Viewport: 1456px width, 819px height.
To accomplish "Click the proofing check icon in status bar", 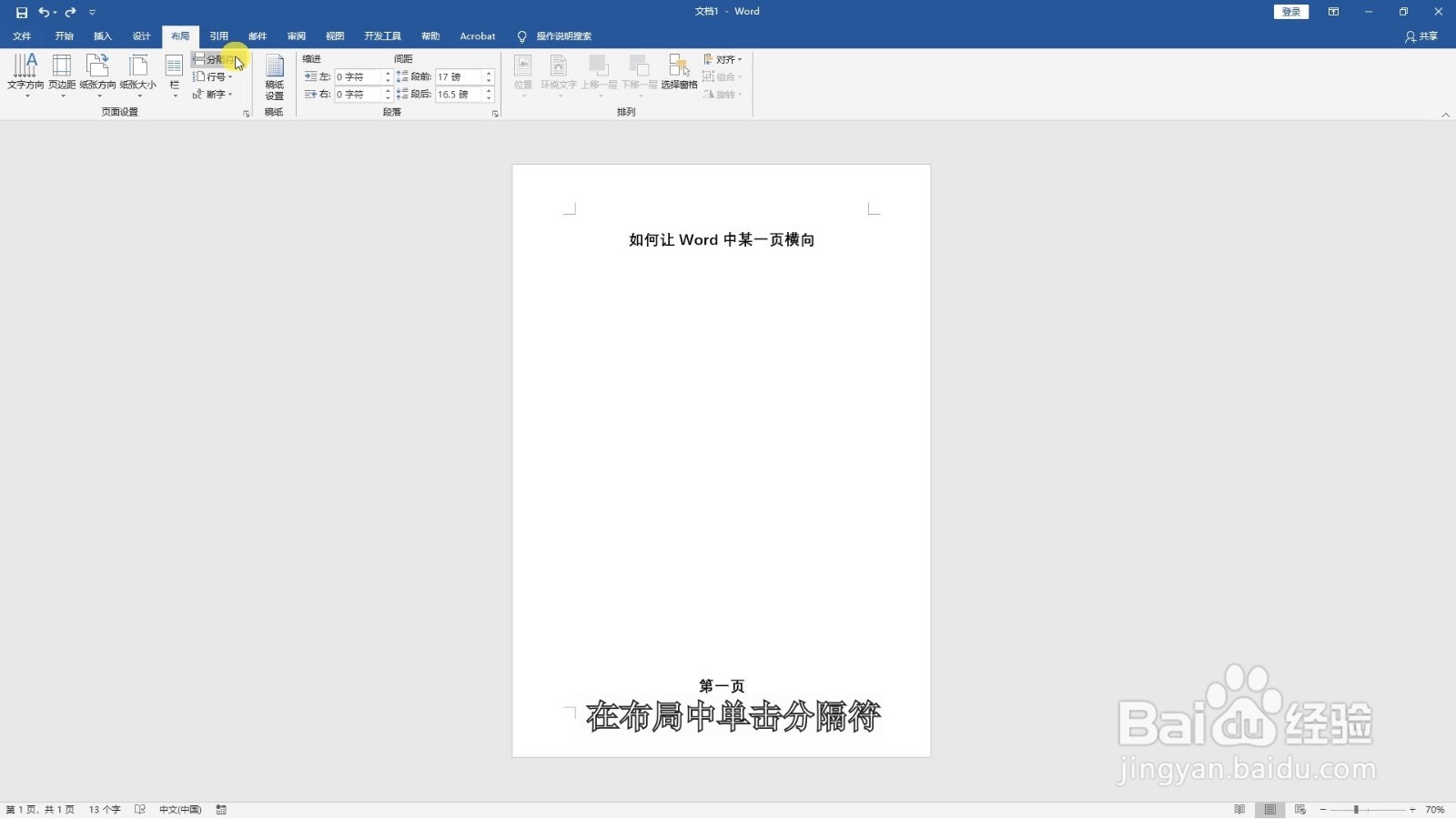I will (x=140, y=810).
